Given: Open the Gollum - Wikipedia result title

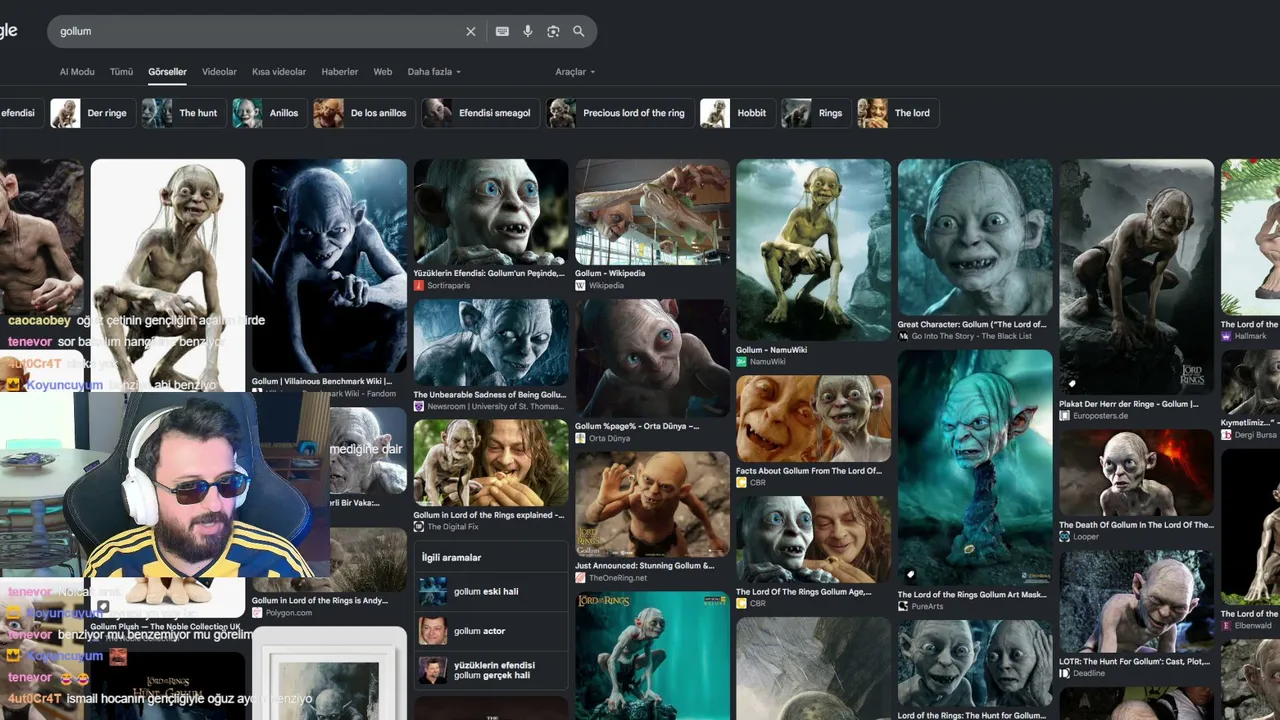Looking at the screenshot, I should click(x=610, y=273).
